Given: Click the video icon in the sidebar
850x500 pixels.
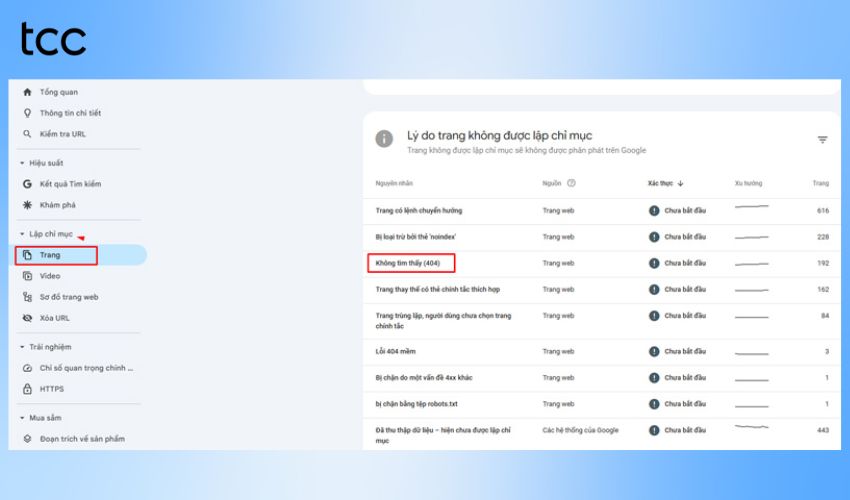Looking at the screenshot, I should tap(27, 276).
